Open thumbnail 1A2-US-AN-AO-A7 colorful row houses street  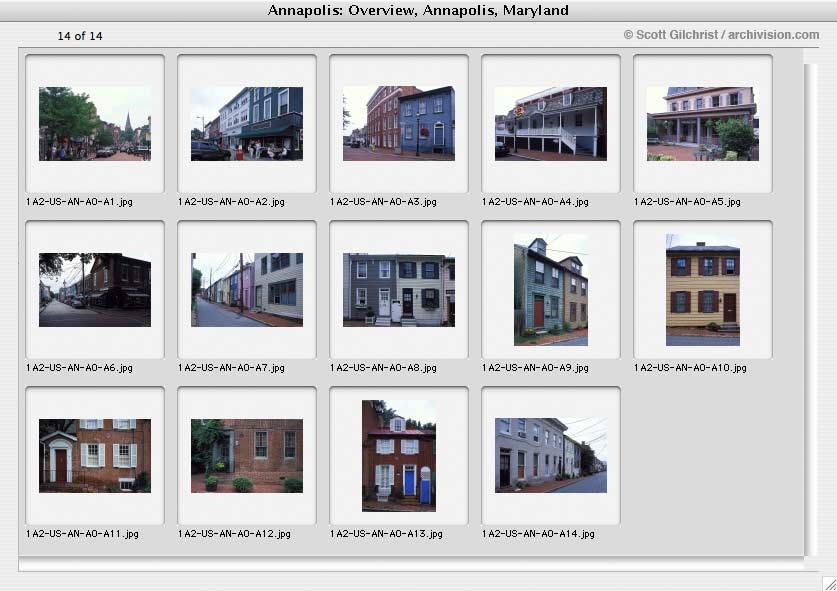(x=247, y=290)
